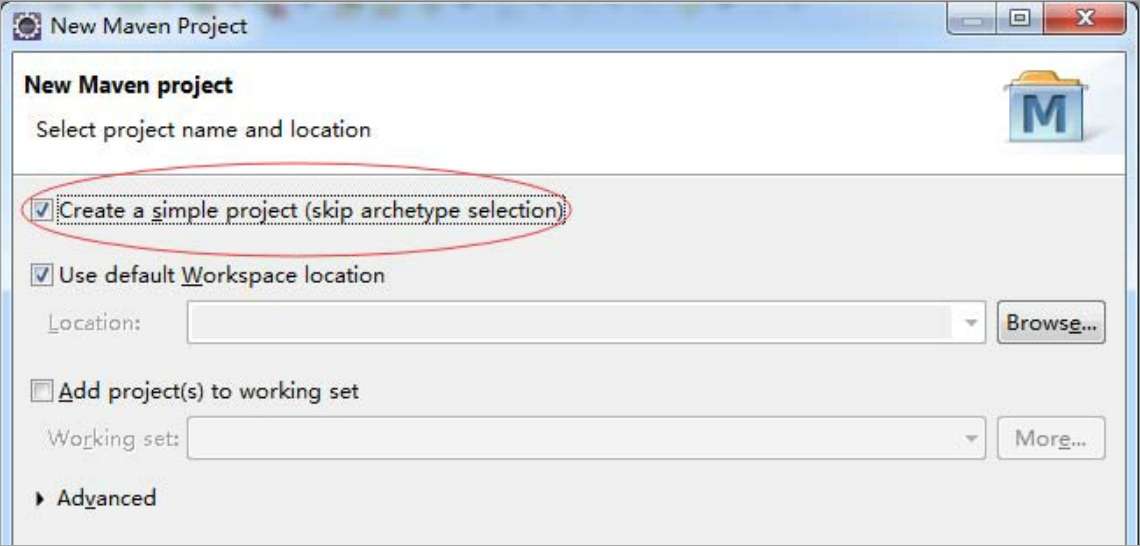The height and width of the screenshot is (546, 1140).
Task: Open the Location dropdown arrow
Action: (970, 322)
